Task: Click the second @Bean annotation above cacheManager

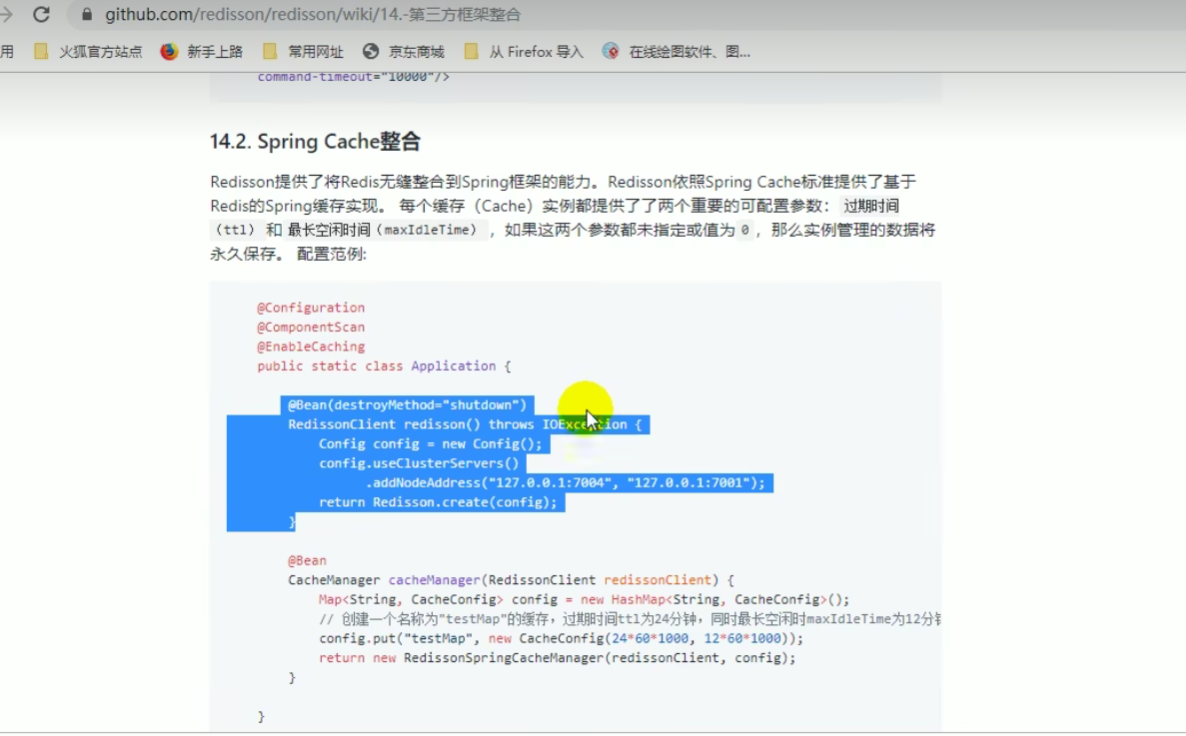Action: pyautogui.click(x=307, y=561)
